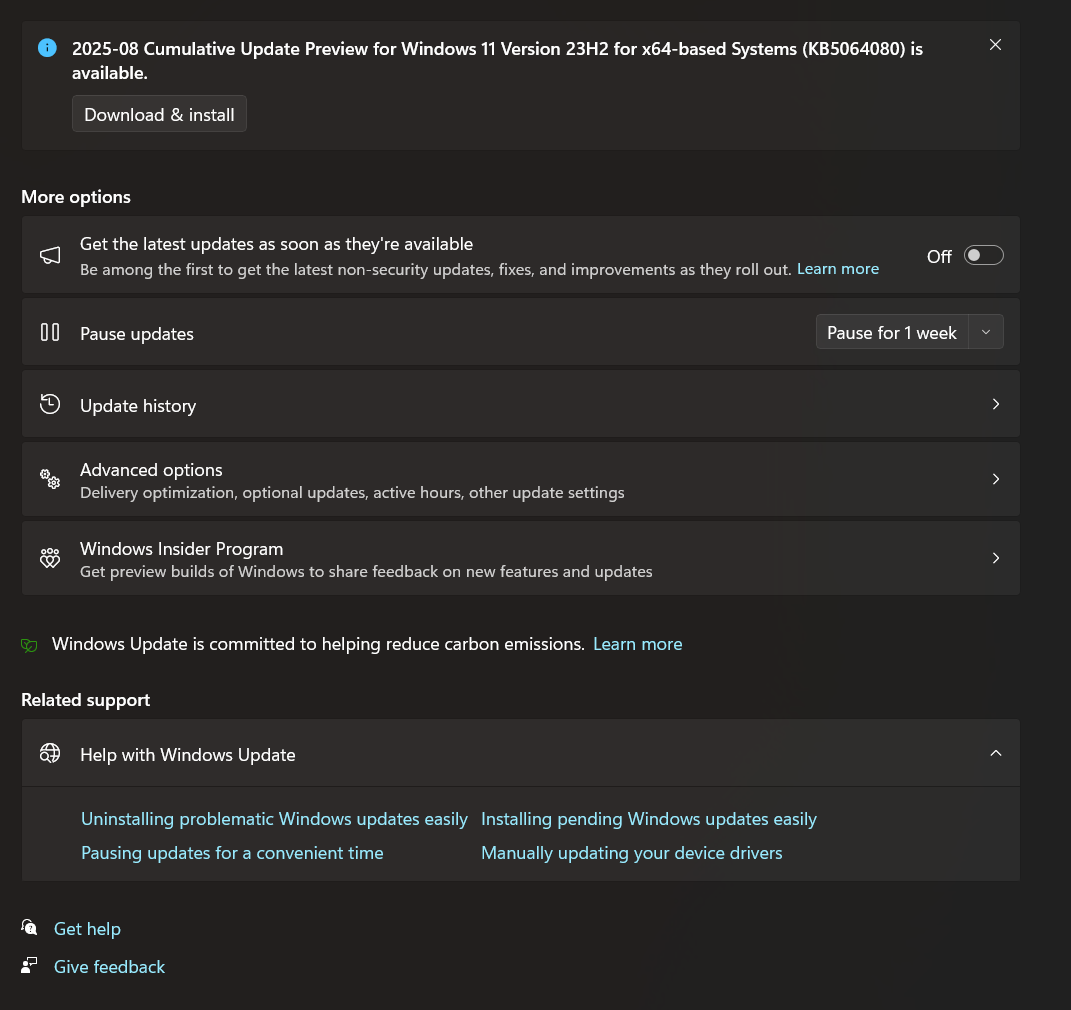
Task: Click the pause icon beside Pause updates
Action: [50, 333]
